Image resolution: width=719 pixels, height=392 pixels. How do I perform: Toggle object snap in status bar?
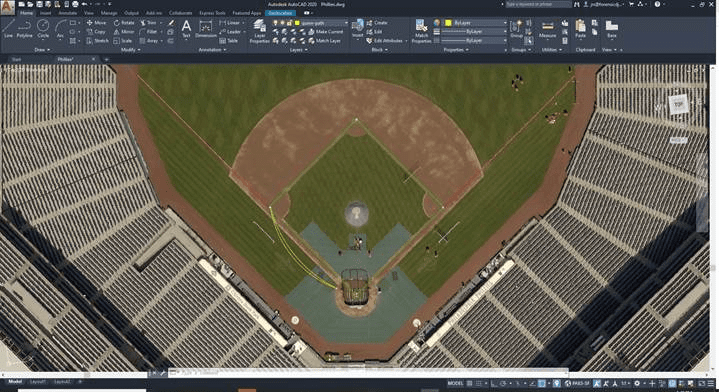(x=542, y=383)
